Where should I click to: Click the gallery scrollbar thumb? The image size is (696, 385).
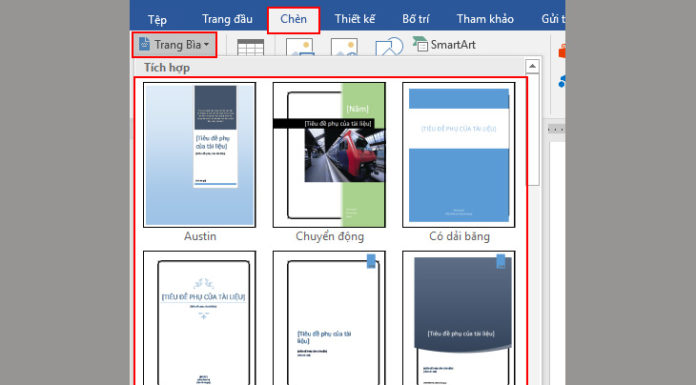coord(532,130)
